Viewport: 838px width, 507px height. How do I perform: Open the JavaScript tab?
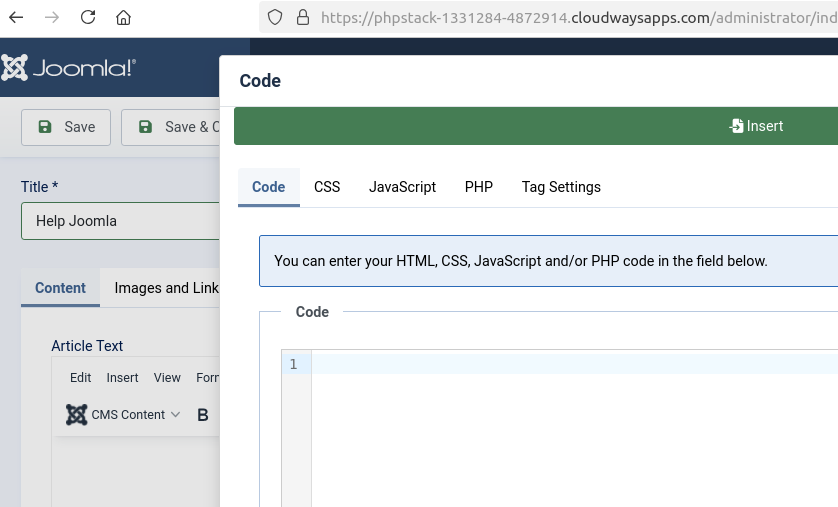tap(402, 187)
